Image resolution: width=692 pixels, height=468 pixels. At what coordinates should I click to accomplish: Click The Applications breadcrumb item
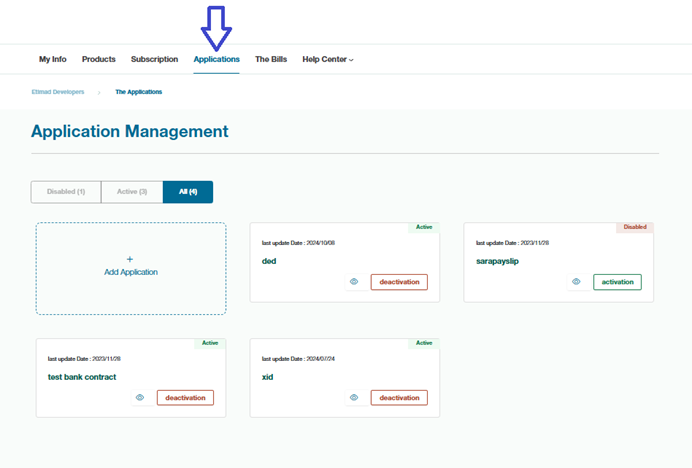point(138,92)
